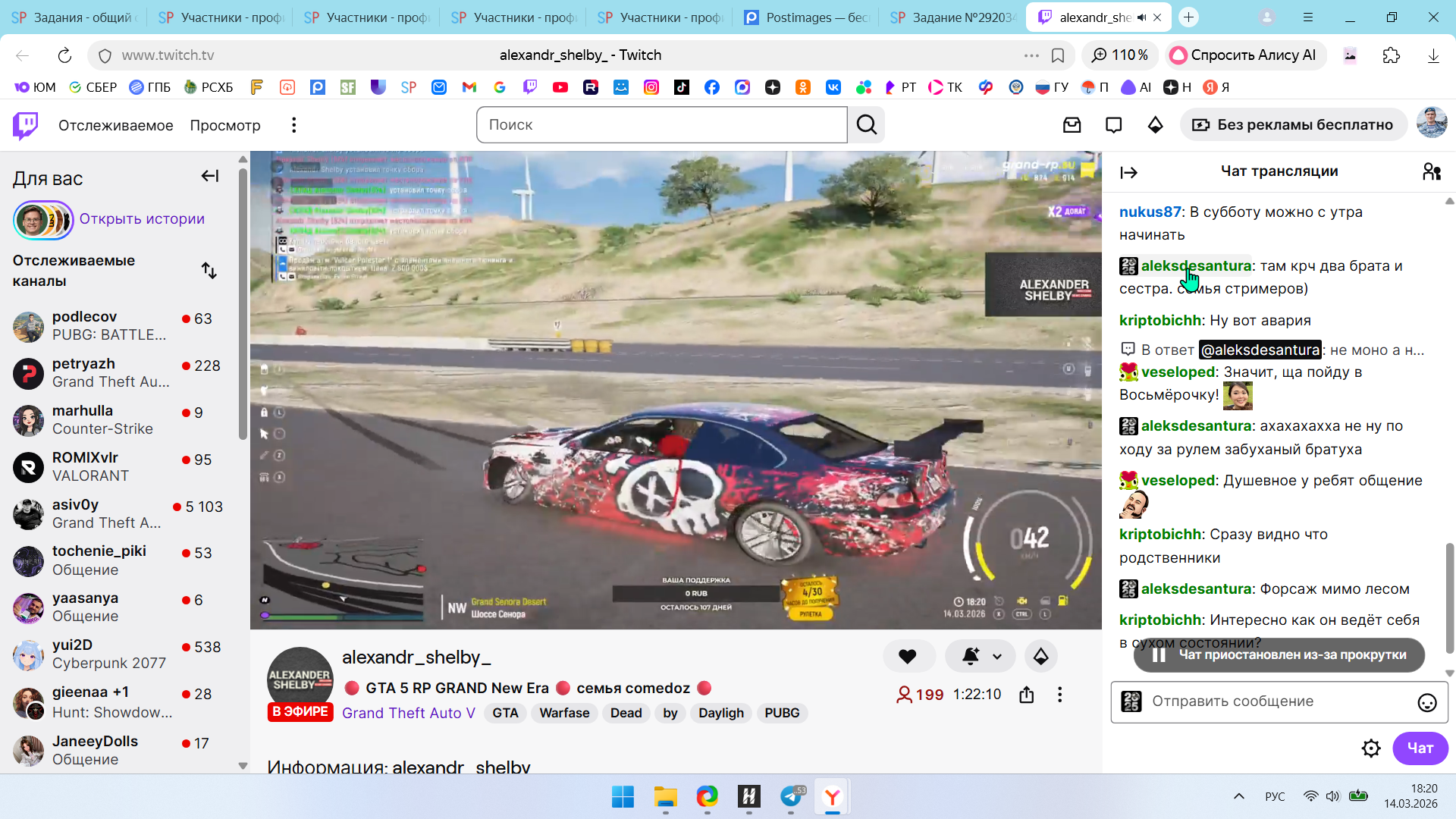Toggle follow heart button for alexandr_shelby_
This screenshot has width=1456, height=819.
908,657
